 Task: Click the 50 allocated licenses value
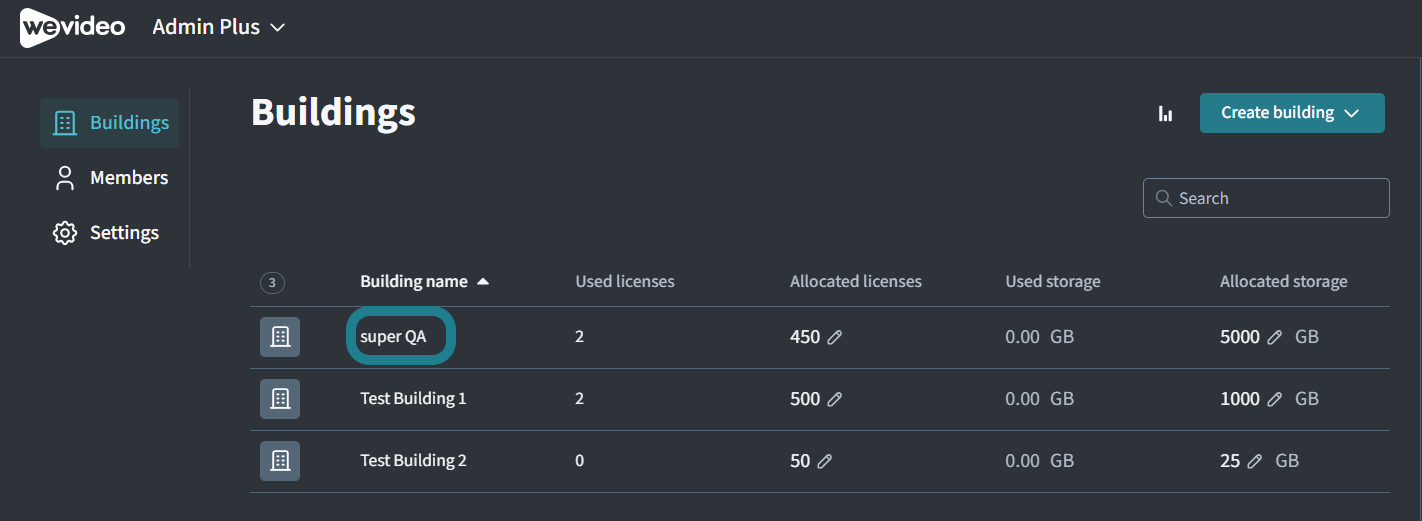click(x=800, y=461)
